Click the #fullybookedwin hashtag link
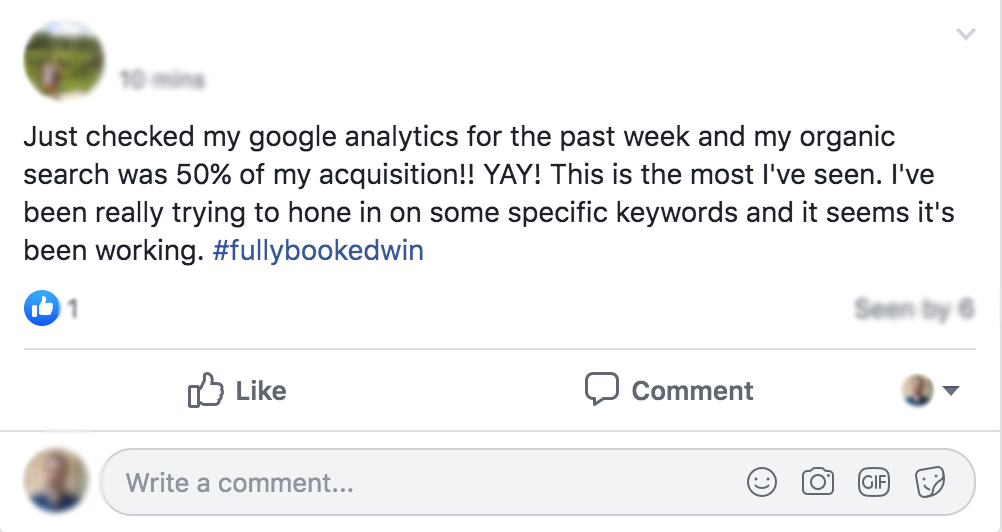This screenshot has width=1002, height=532. coord(318,250)
